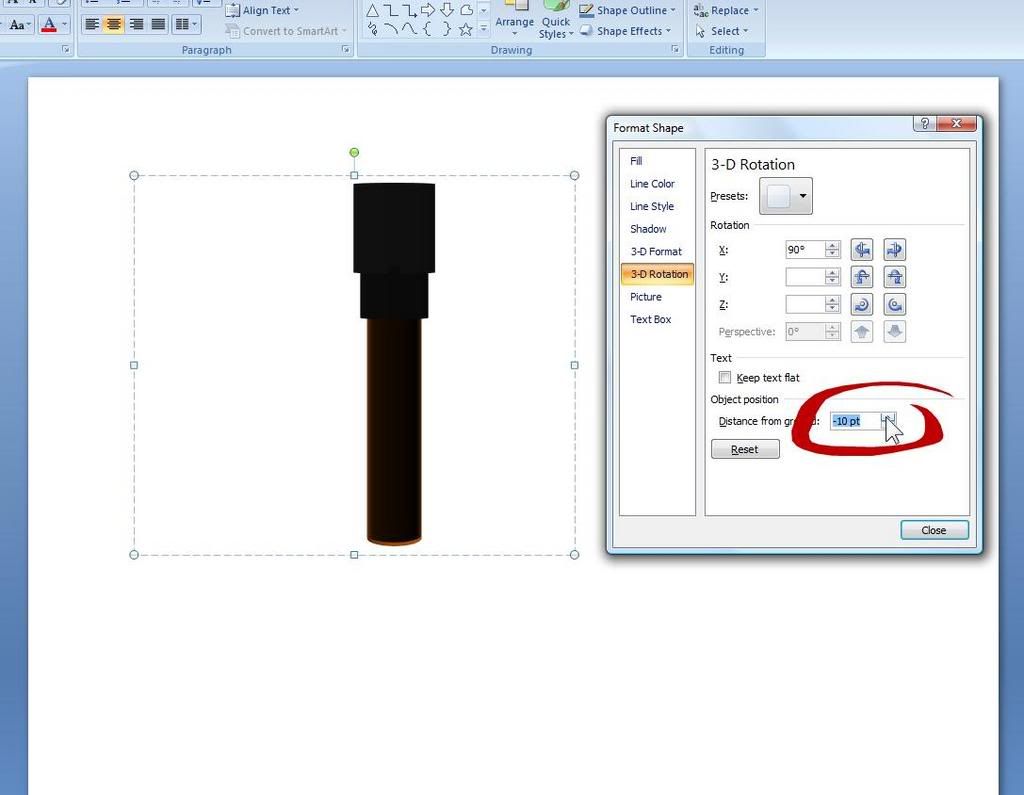
Task: Open the 3-D rotation Presets dropdown
Action: point(786,196)
